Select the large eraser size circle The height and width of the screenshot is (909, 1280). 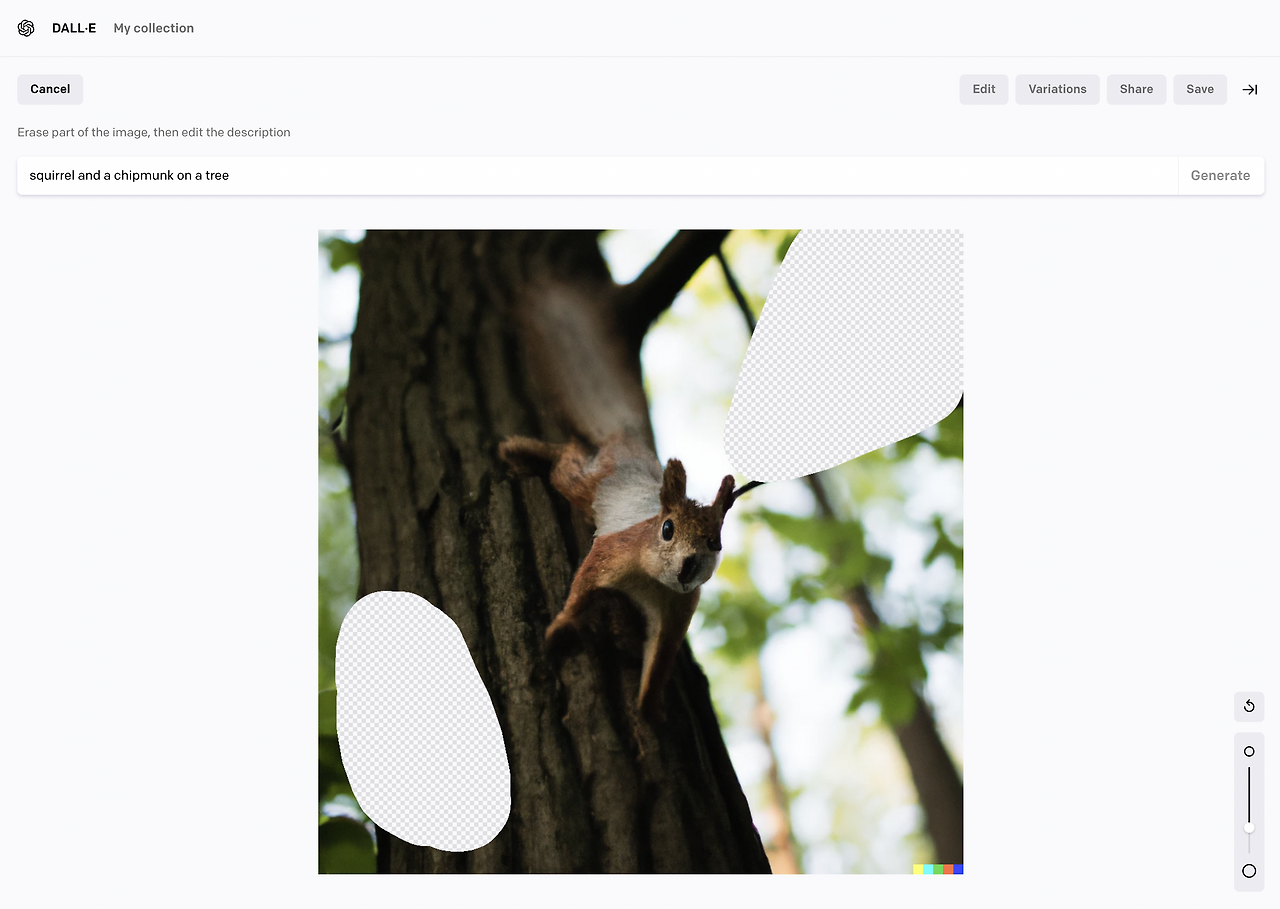[1249, 871]
